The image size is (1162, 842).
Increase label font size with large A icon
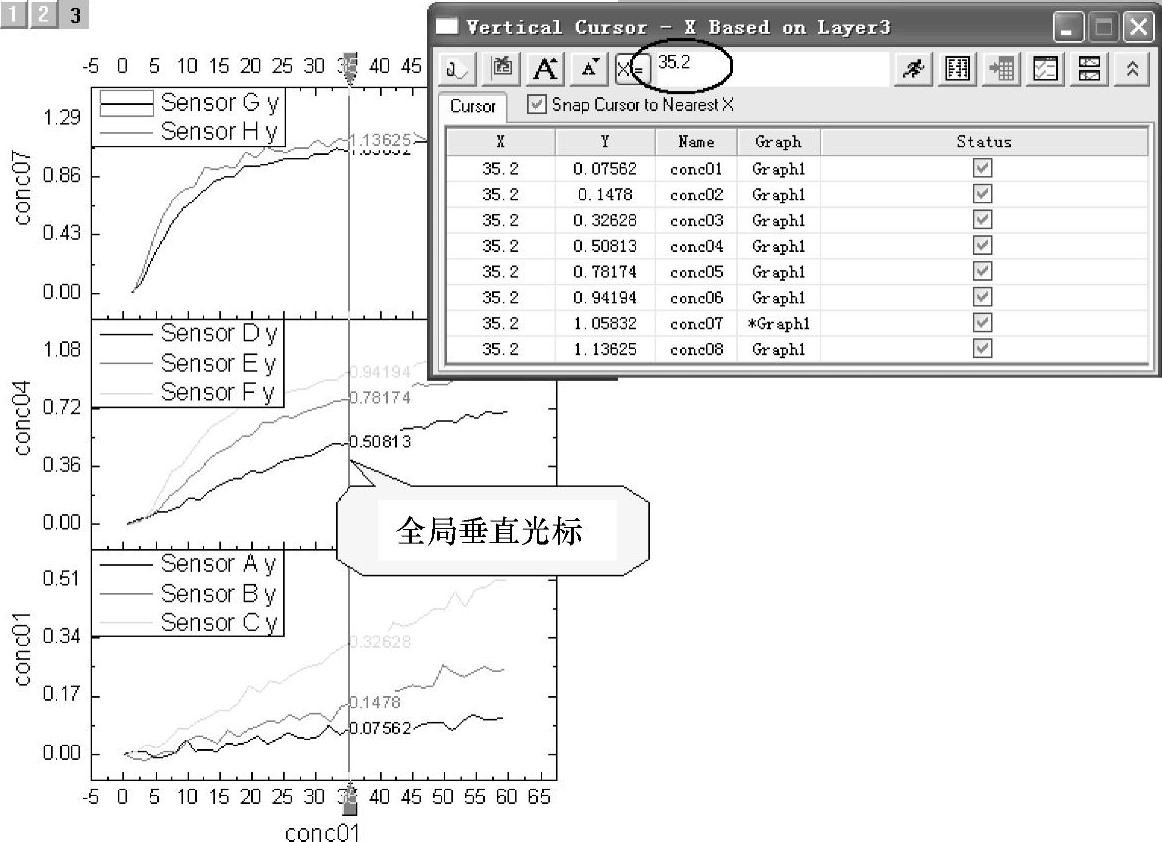[x=545, y=70]
